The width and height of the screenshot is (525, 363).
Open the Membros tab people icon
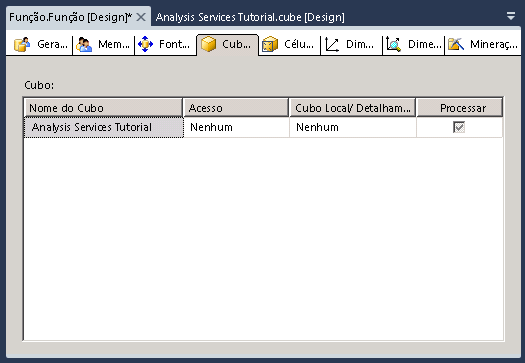[x=84, y=45]
